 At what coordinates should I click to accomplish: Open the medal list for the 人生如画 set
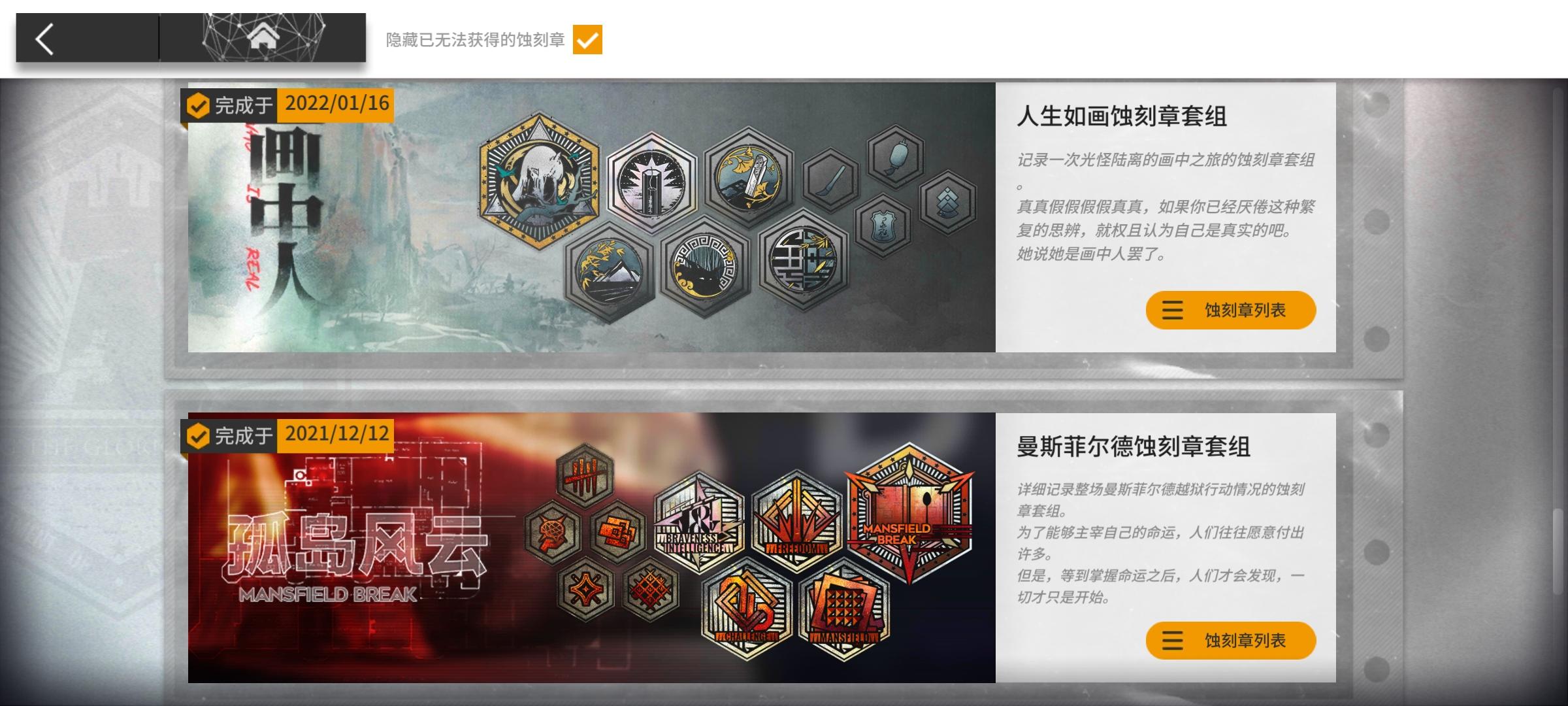[x=1231, y=310]
